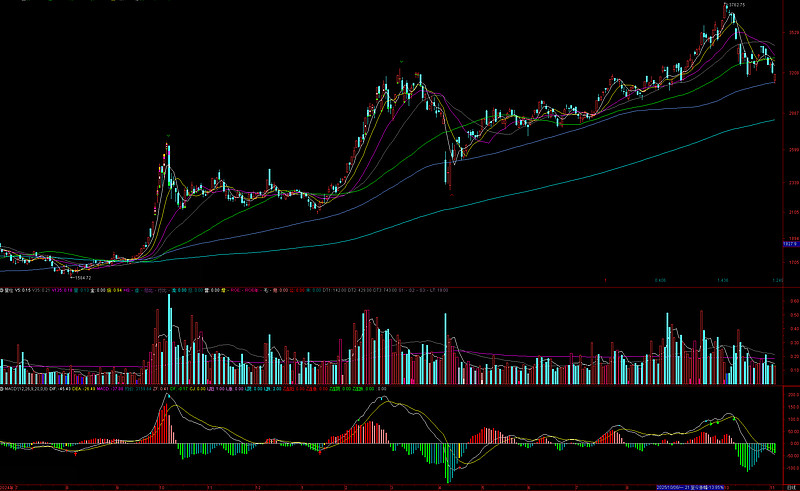Click the icon beside the MACD indicator label
The height and width of the screenshot is (491, 800).
[3, 387]
